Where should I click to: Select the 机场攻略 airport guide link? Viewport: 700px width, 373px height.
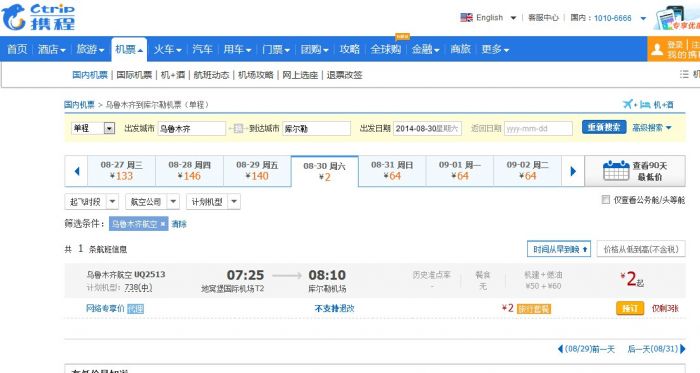[255, 75]
